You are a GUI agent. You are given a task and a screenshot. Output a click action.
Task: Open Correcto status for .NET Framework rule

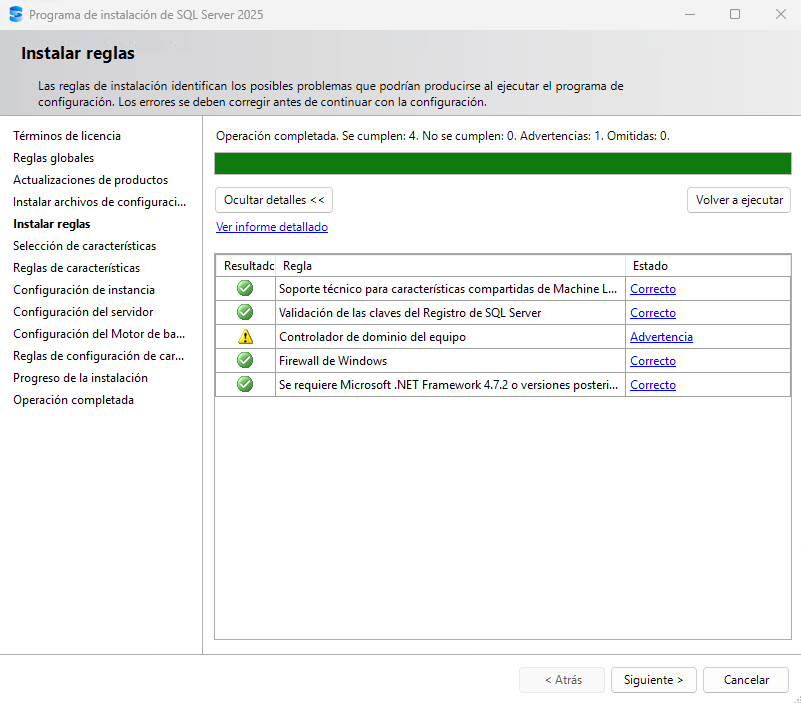(x=653, y=385)
